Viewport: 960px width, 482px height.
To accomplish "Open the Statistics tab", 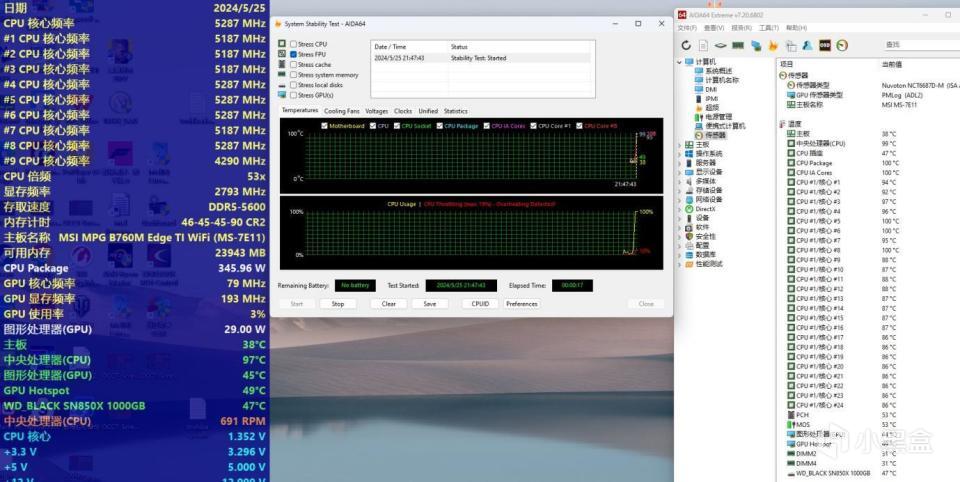I will point(455,111).
